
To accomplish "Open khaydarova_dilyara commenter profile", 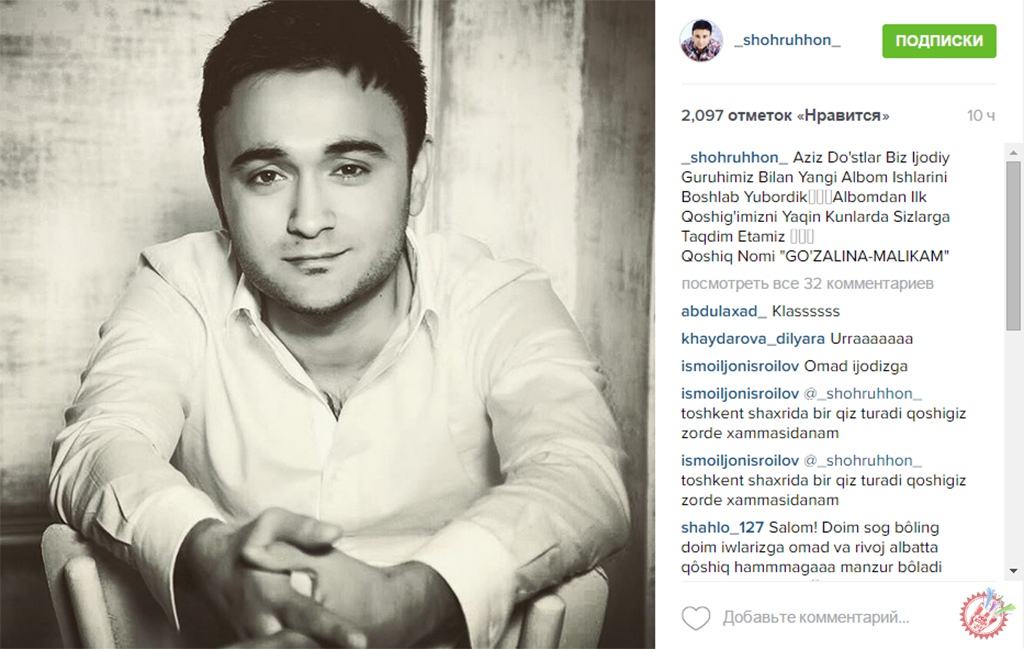I will pos(752,339).
